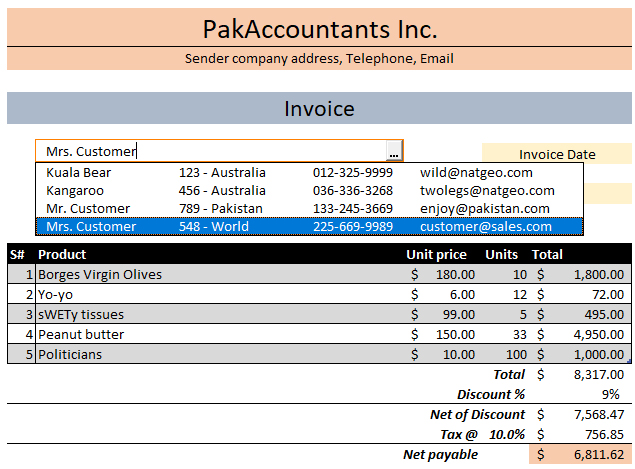Click the total amount 8,317.00 cell
Viewport: 635px width, 469px height.
point(581,374)
